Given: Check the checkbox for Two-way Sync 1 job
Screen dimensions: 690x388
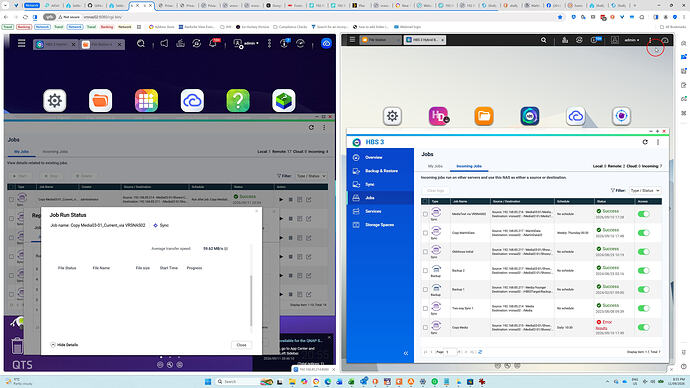Looking at the screenshot, I should pos(425,308).
